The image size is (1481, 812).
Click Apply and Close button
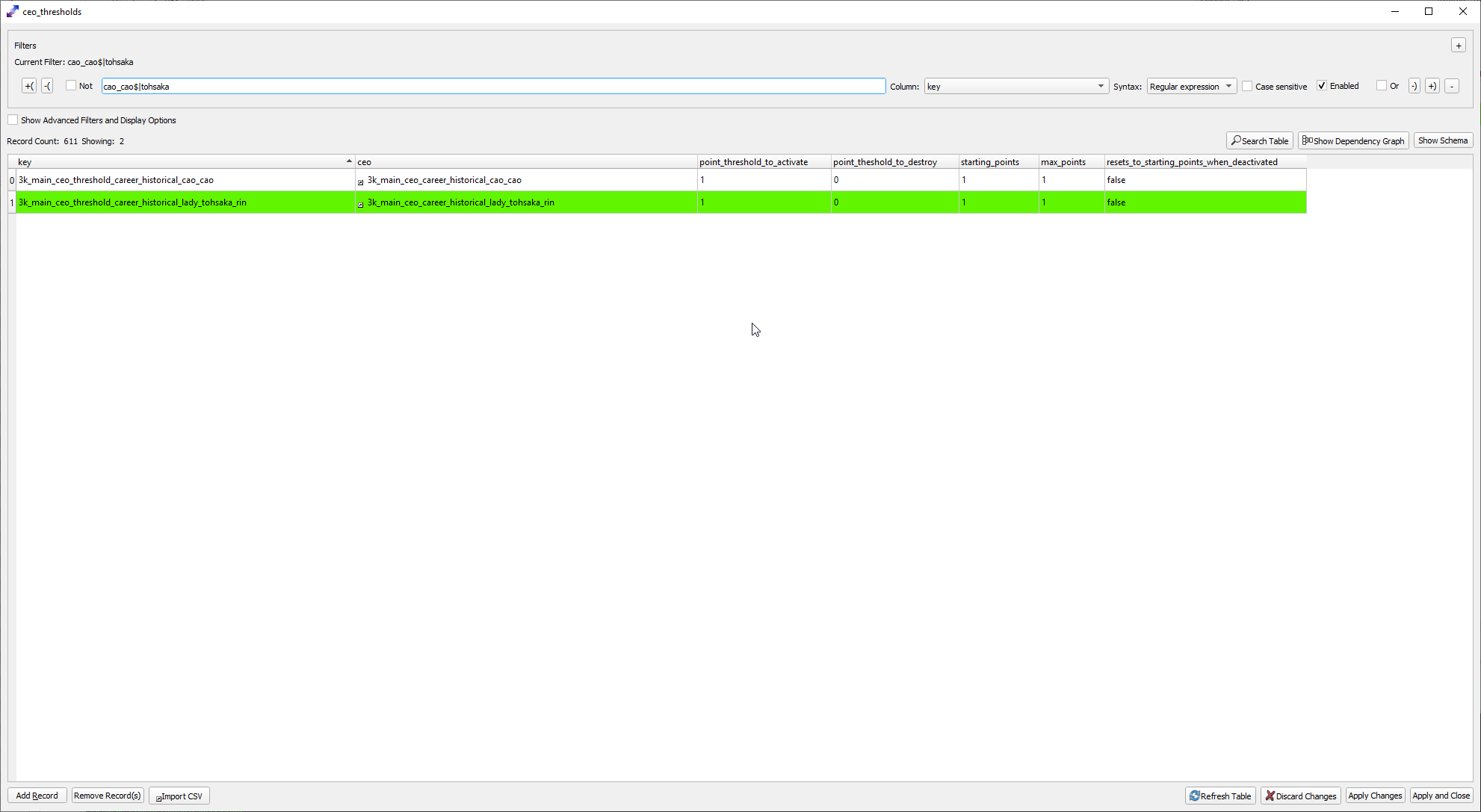1441,796
